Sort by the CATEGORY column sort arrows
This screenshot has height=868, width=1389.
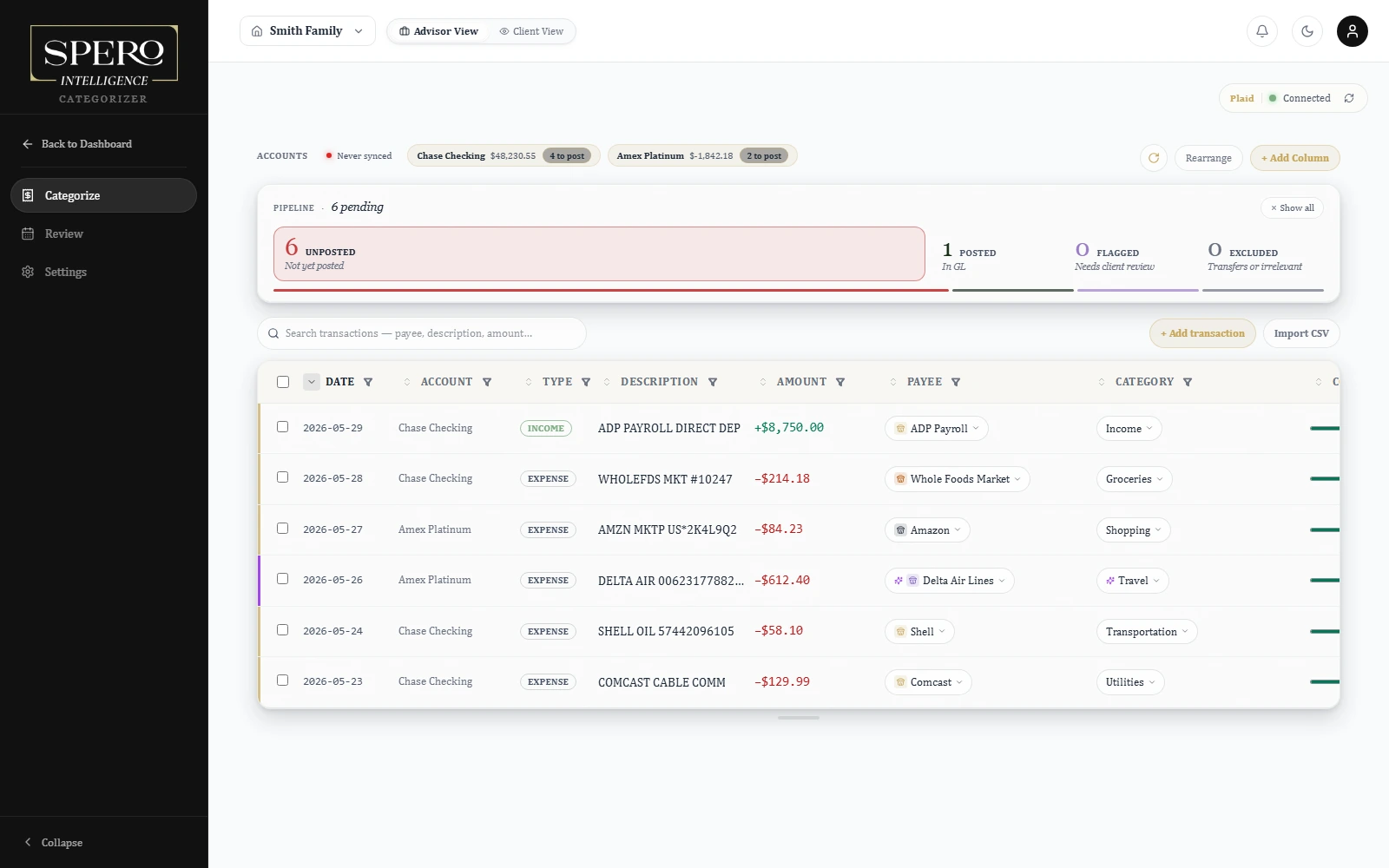[x=1102, y=382]
